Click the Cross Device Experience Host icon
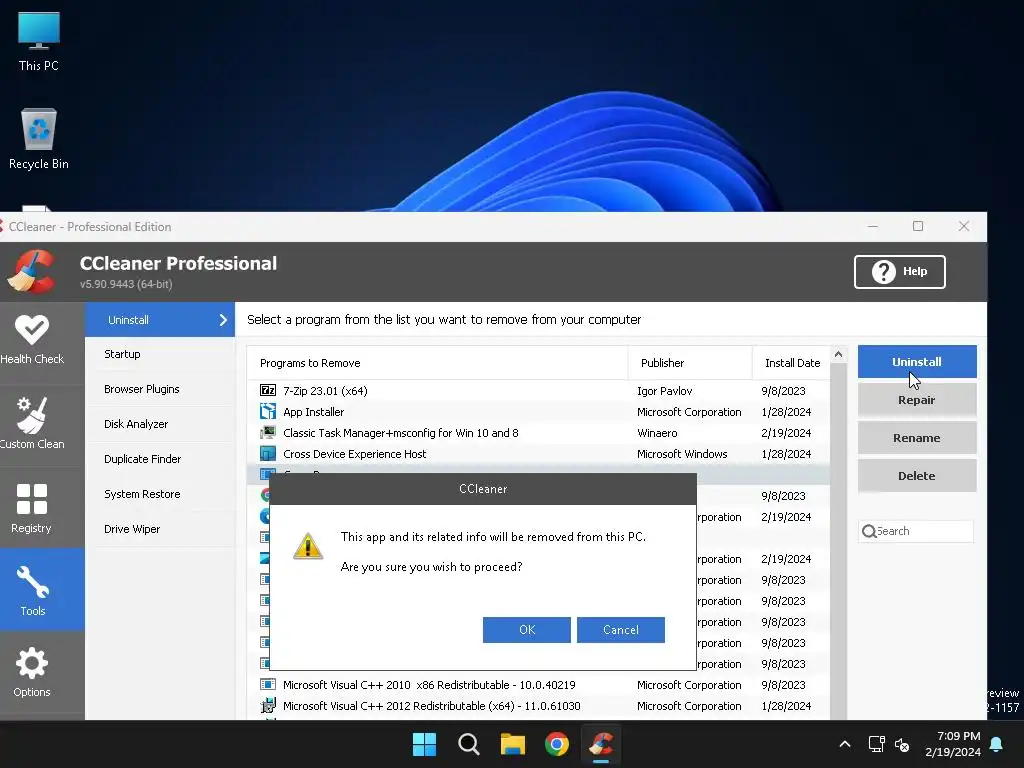Image resolution: width=1024 pixels, height=768 pixels. pos(268,453)
